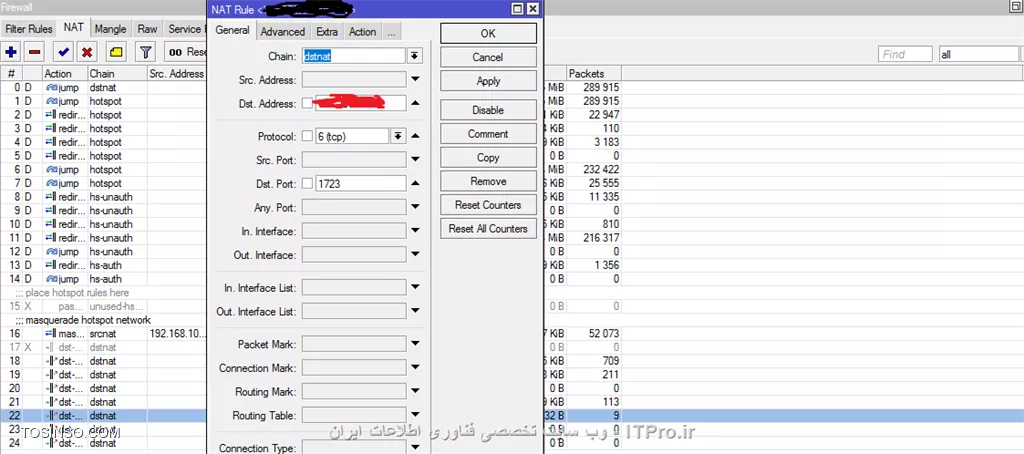1024x454 pixels.
Task: Switch to the Advanced tab
Action: pos(283,31)
